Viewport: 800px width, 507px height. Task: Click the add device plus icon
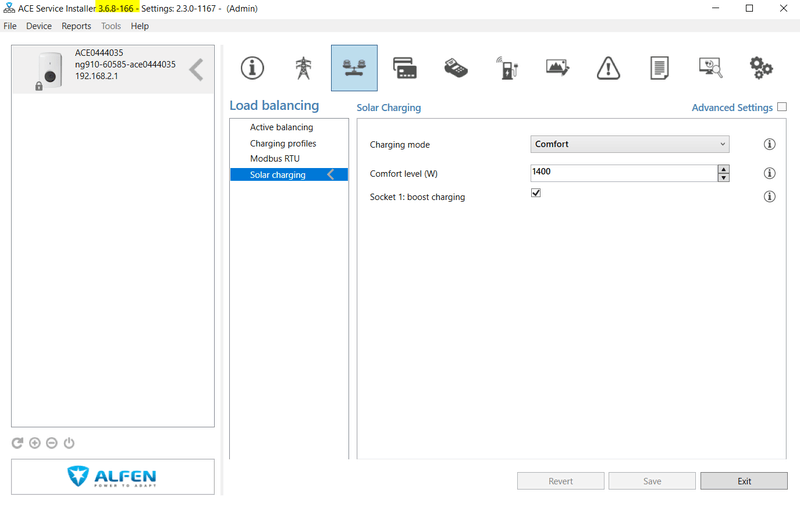tap(35, 443)
